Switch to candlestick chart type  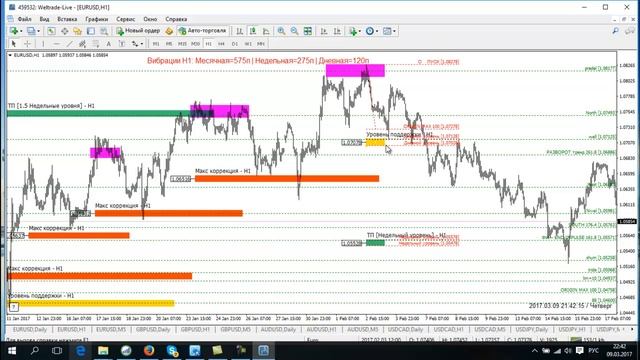point(253,31)
